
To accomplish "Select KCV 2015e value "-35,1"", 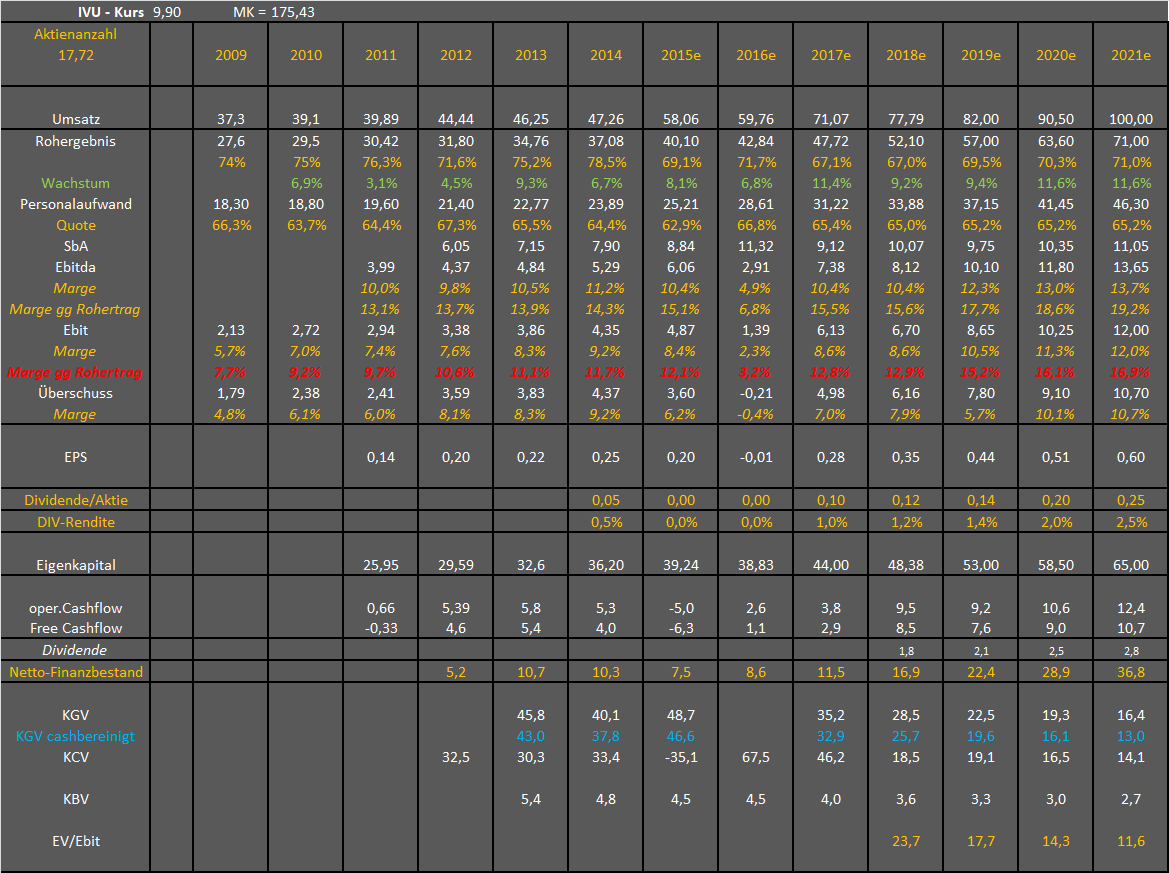I will (x=681, y=757).
